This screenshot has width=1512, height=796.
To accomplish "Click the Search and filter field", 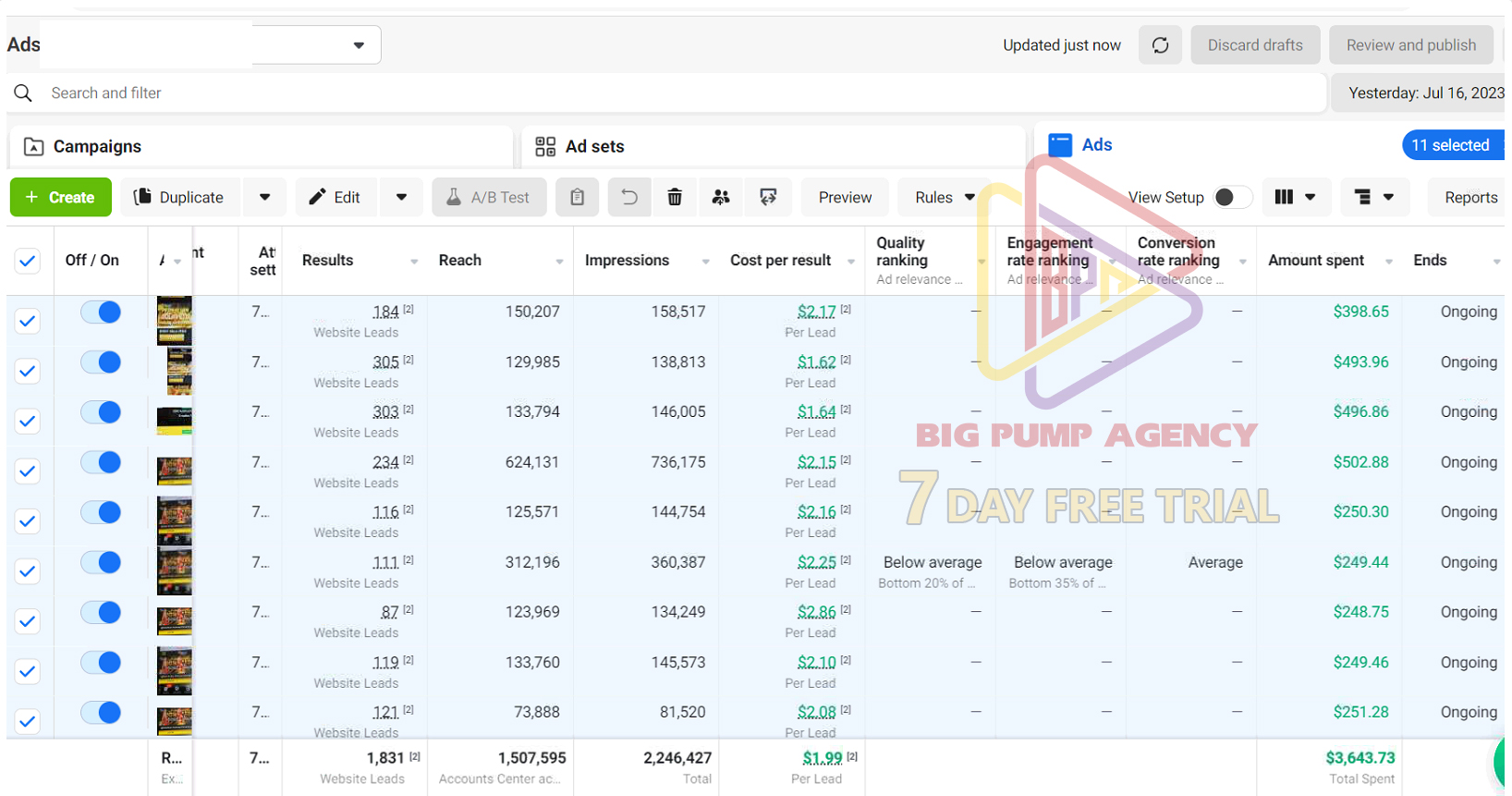I will (665, 93).
